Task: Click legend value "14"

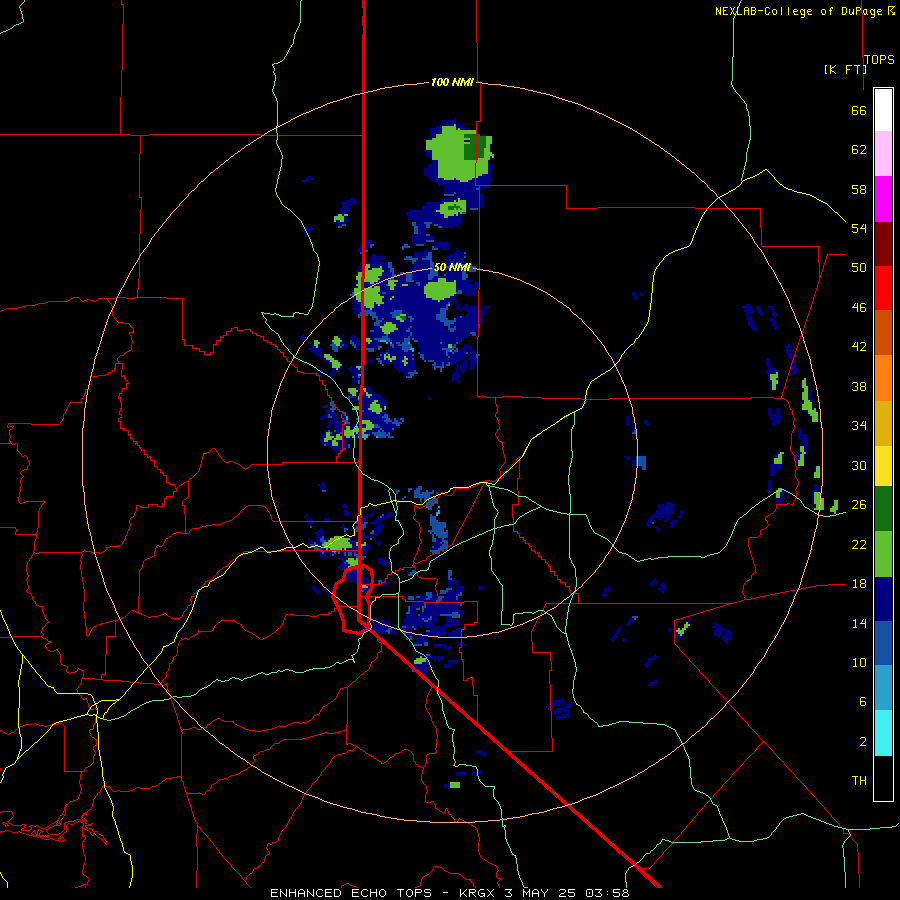Action: pos(859,623)
